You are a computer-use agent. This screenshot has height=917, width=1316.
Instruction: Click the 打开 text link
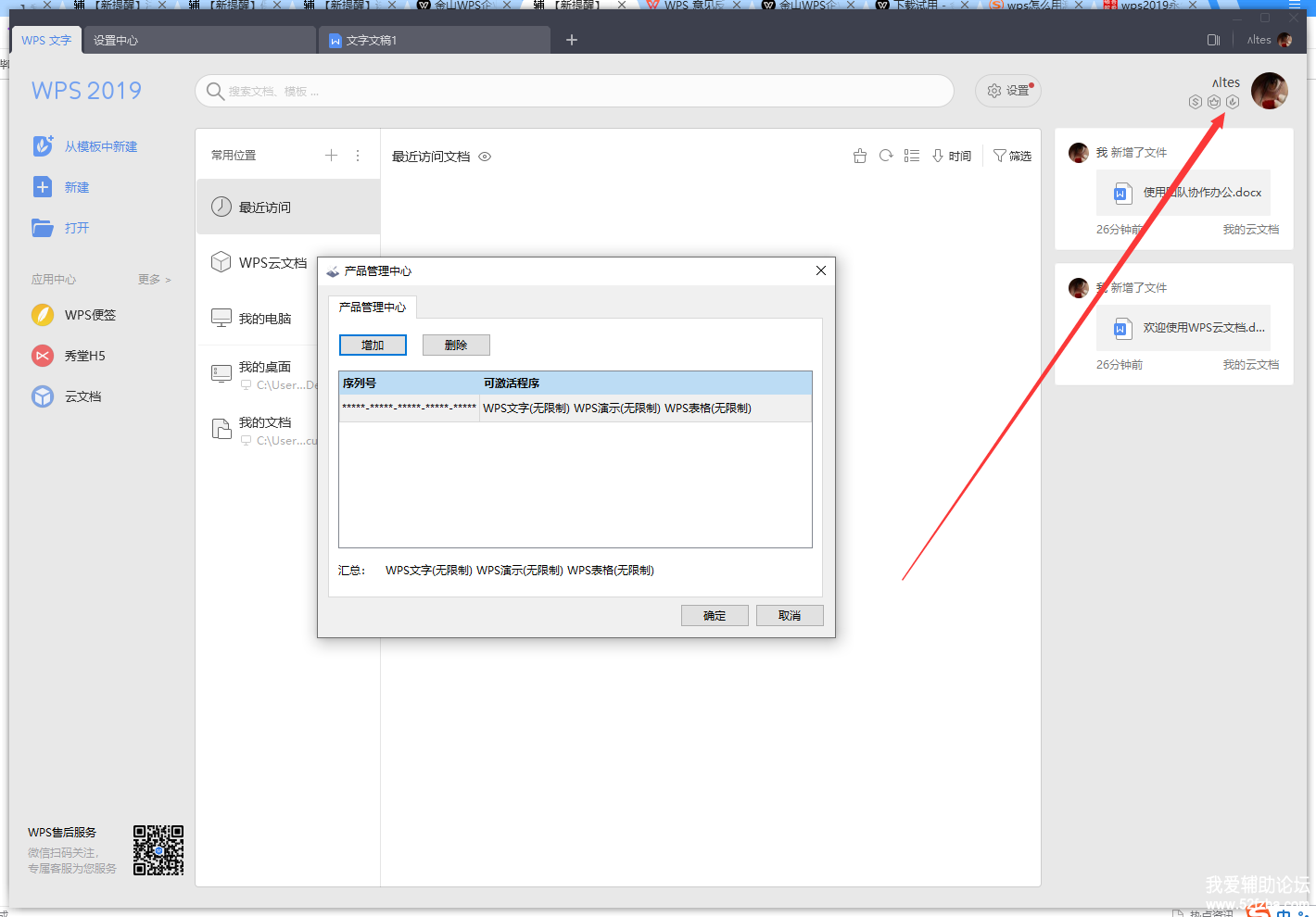[x=77, y=228]
